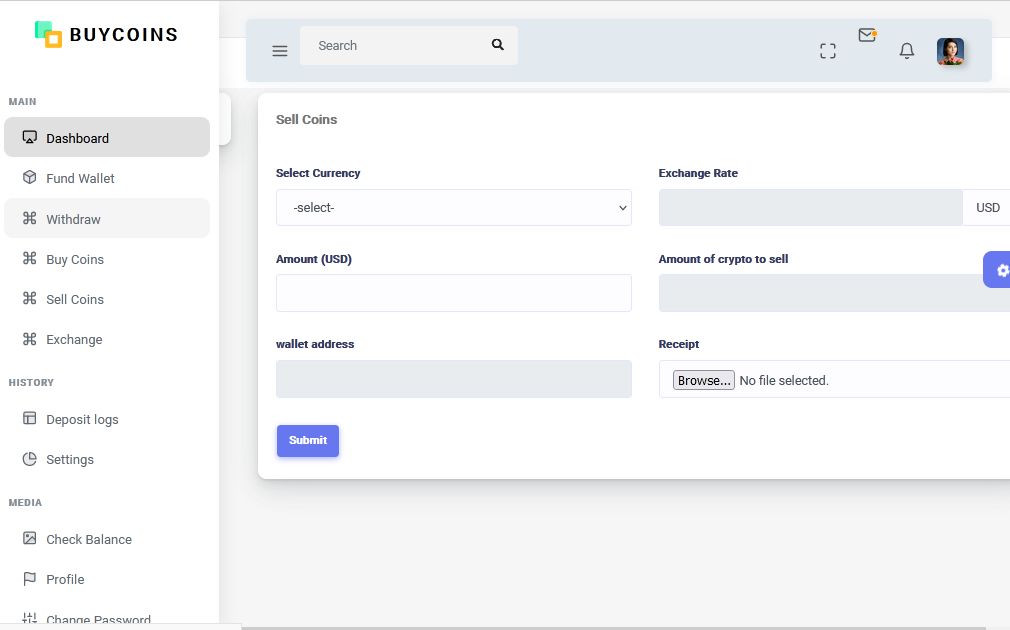Screen dimensions: 1010x630
Task: Toggle fullscreen mode icon
Action: [x=828, y=51]
